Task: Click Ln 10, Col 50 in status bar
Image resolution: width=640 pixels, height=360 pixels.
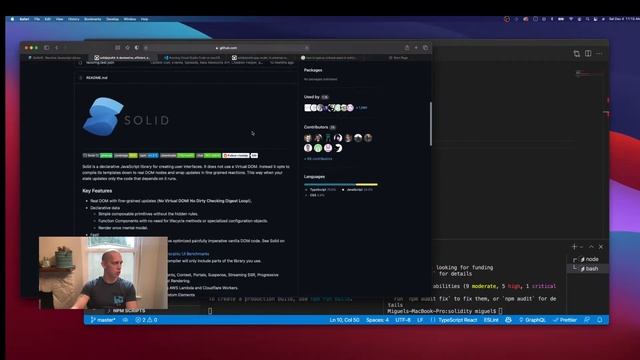Action: tap(344, 320)
